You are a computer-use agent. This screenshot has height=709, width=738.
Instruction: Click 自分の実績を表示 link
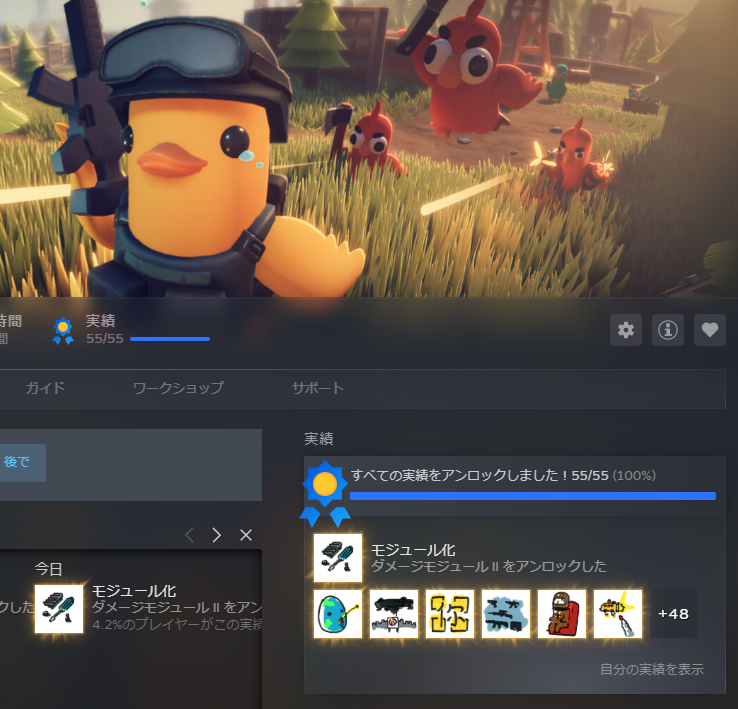(652, 669)
